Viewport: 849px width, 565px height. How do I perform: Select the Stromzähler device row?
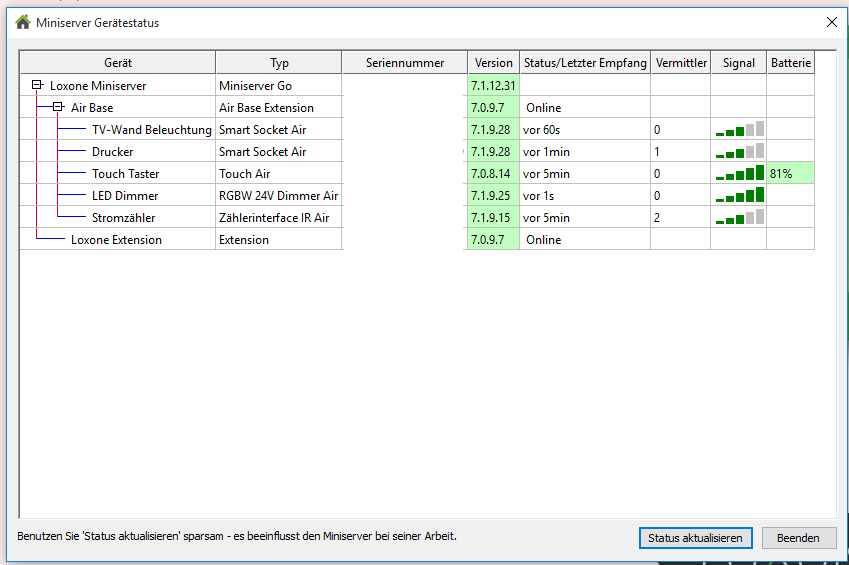coord(123,218)
